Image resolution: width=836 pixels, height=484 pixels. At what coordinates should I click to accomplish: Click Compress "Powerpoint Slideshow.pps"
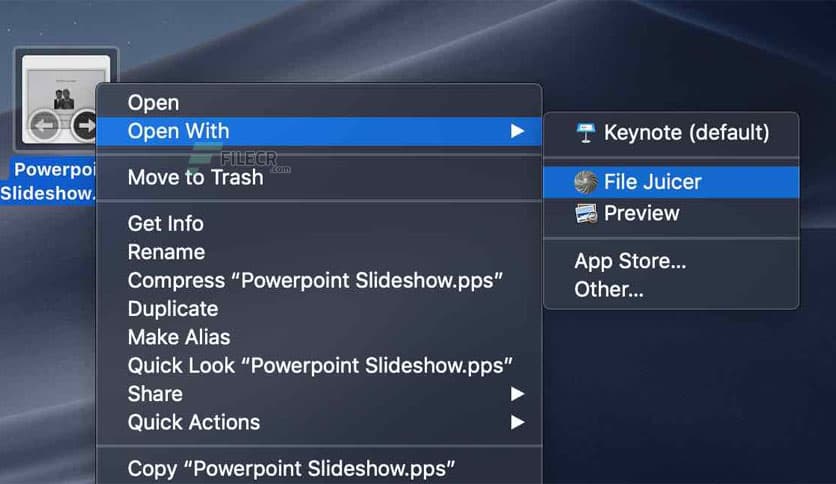[x=319, y=280]
